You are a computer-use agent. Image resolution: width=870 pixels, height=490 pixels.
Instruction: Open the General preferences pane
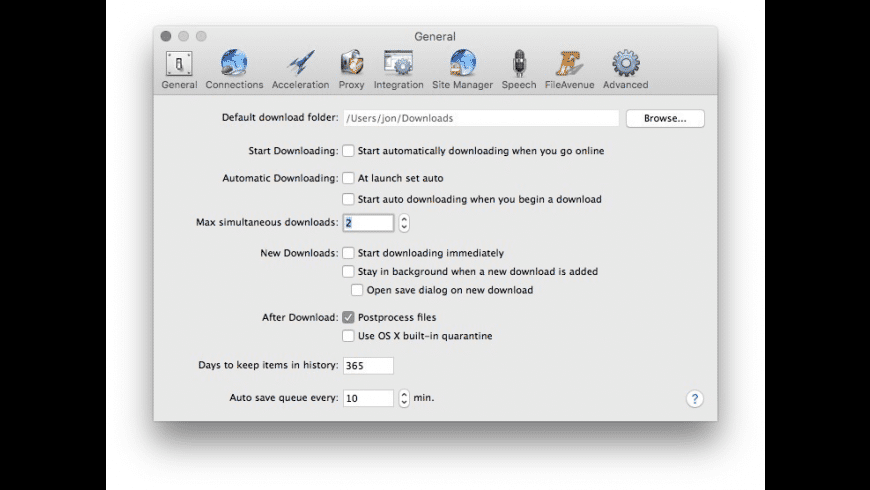(x=179, y=70)
